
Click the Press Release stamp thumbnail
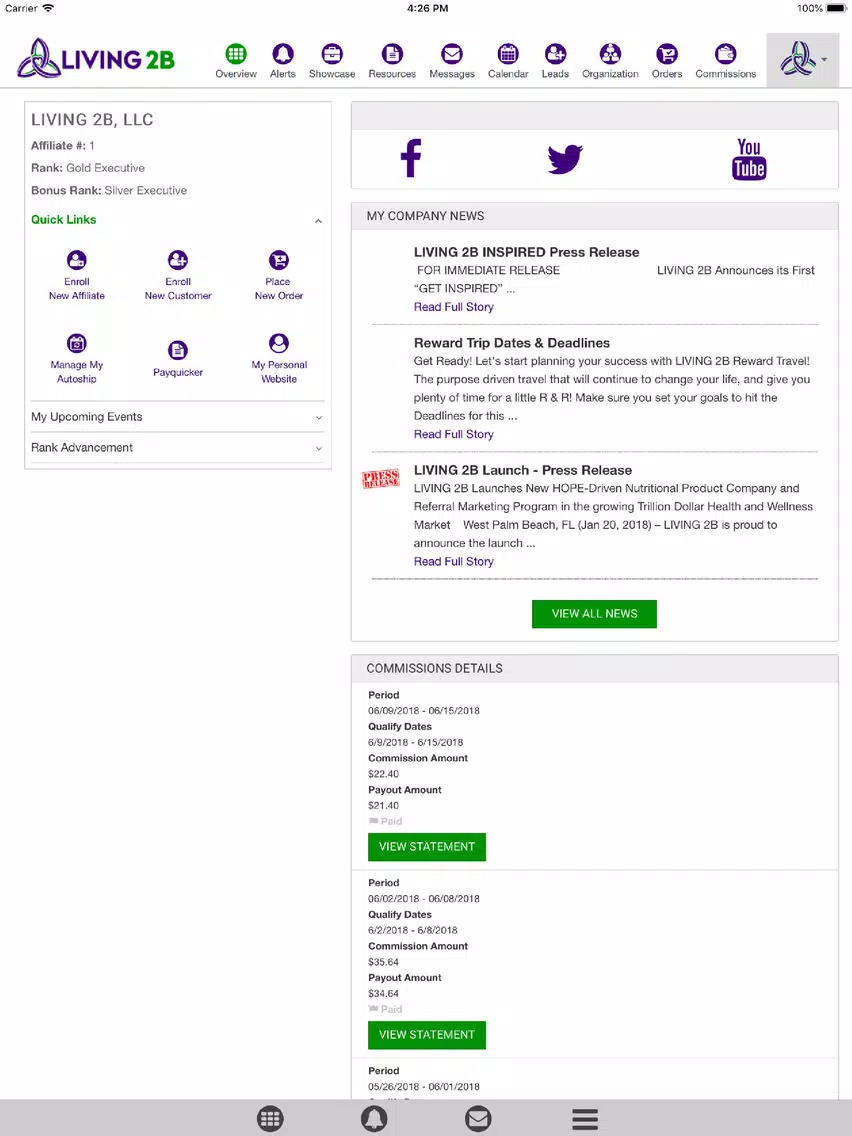pos(381,479)
